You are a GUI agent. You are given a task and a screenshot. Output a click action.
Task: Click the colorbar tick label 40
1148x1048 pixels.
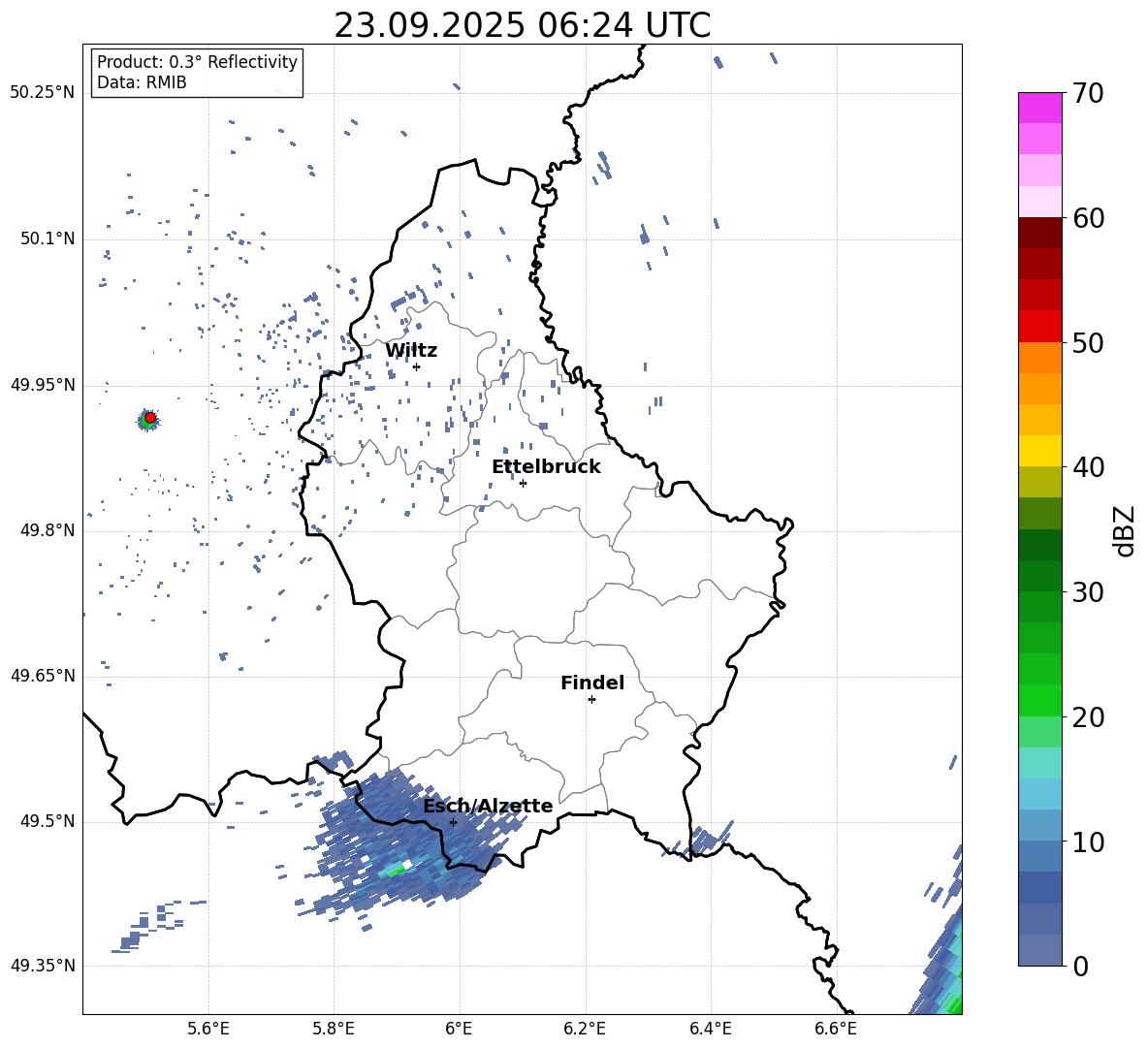click(1087, 467)
